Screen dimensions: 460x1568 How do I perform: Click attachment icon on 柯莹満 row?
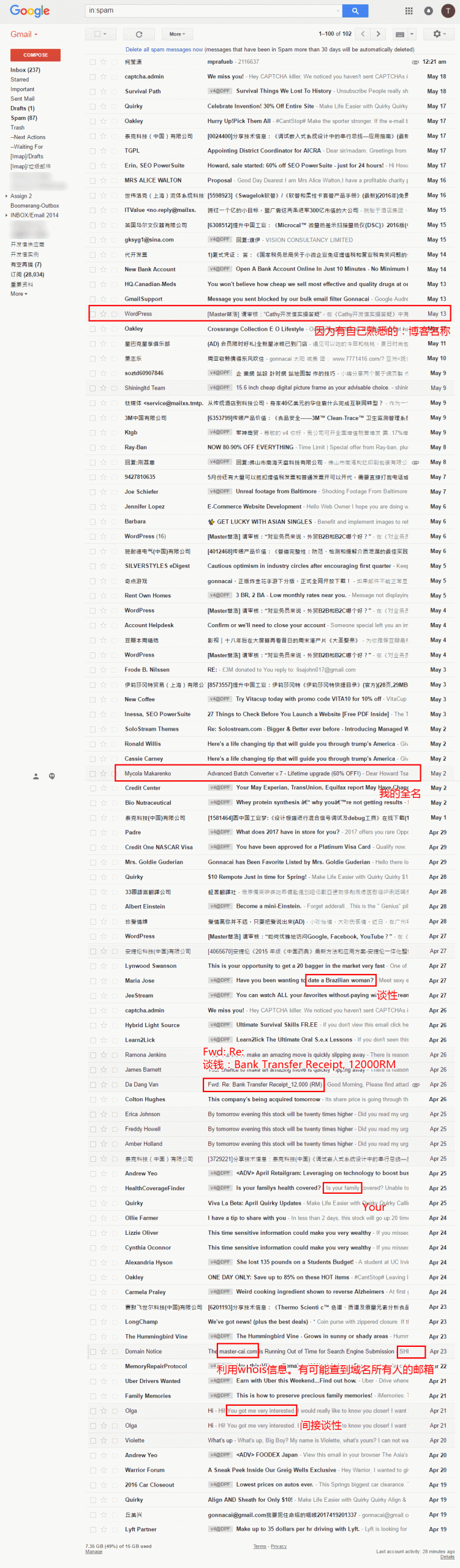415,62
